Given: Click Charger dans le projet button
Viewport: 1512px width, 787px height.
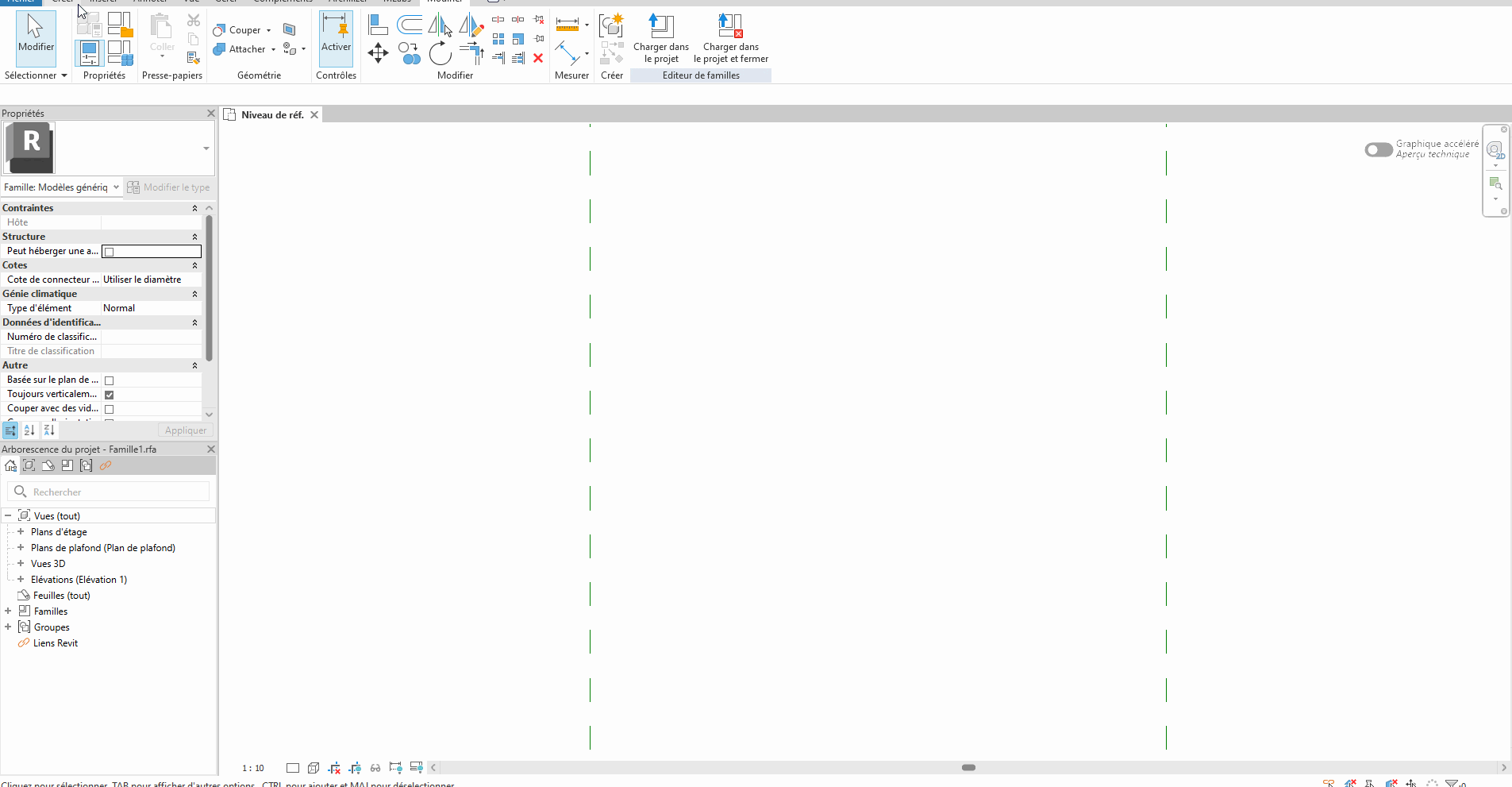Looking at the screenshot, I should 660,38.
